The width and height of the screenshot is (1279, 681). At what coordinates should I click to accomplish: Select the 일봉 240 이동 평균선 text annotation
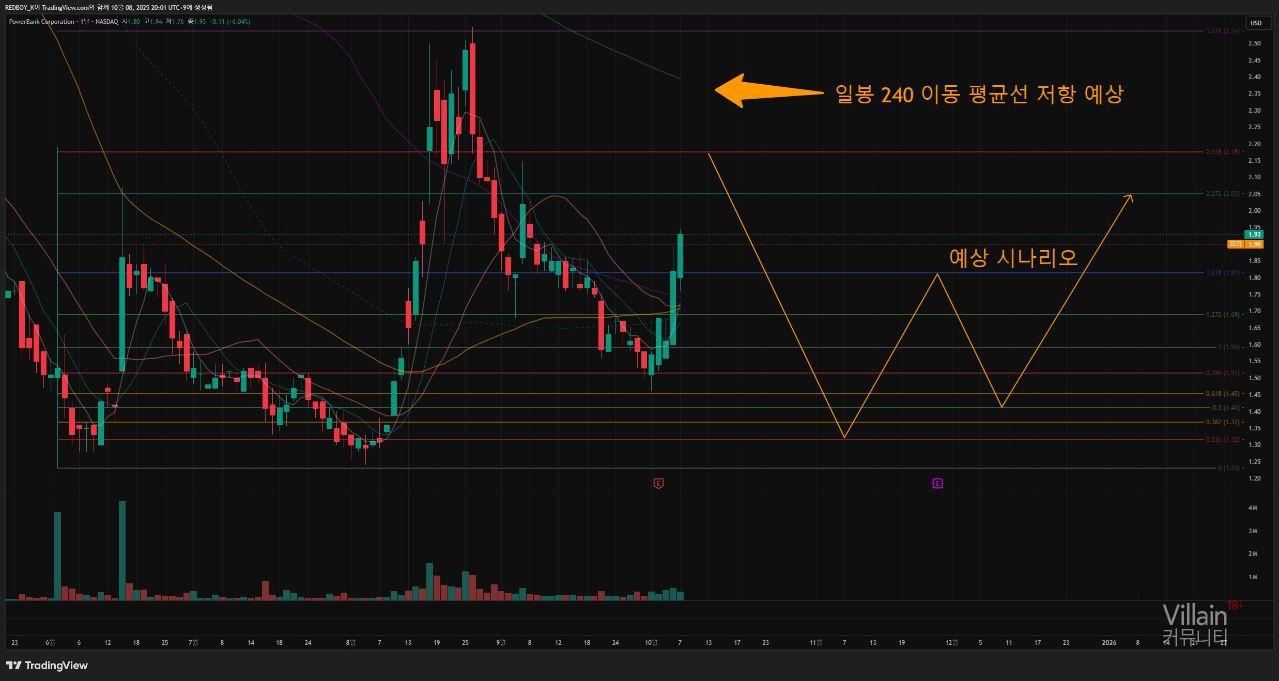979,94
